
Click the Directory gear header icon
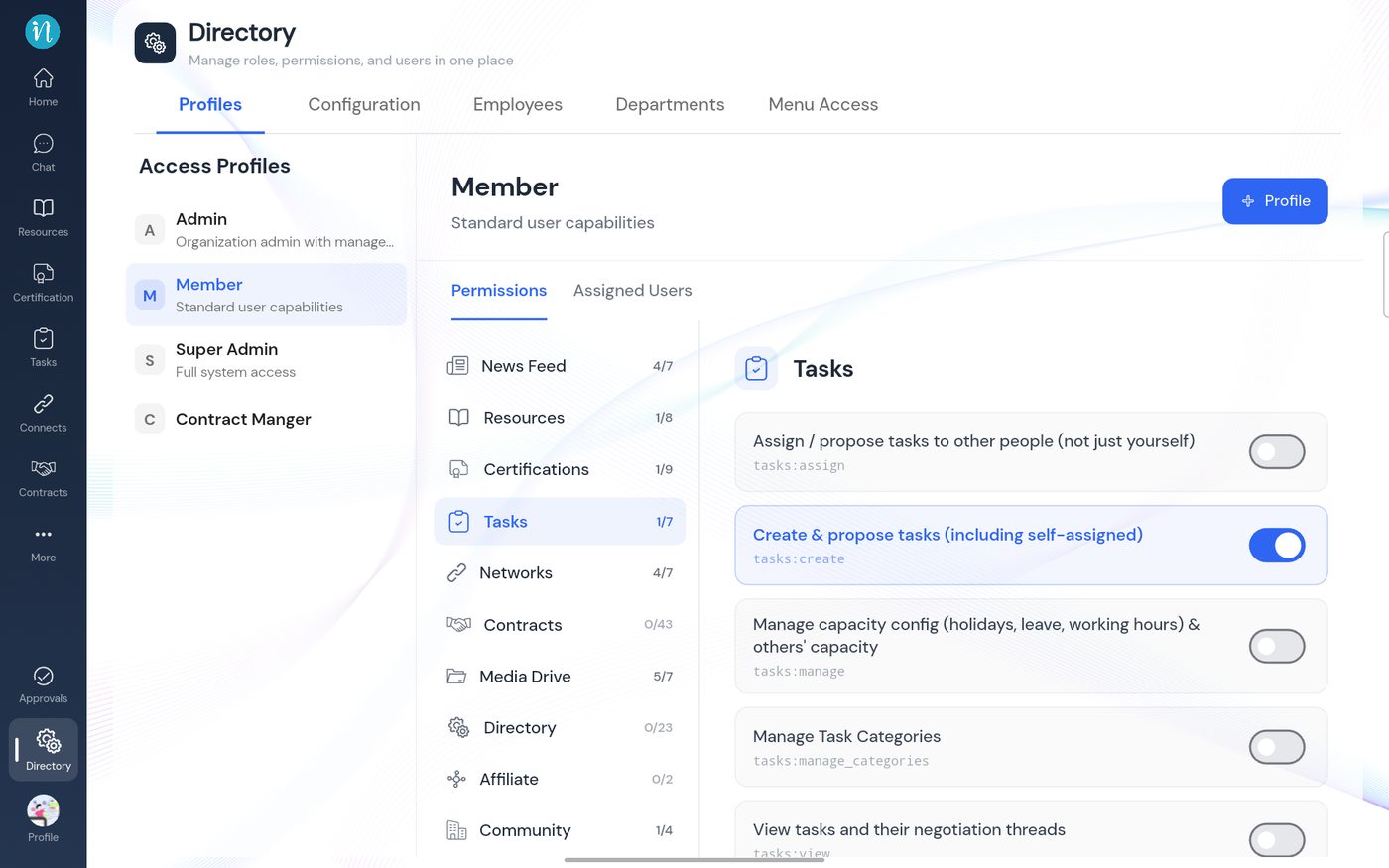point(155,43)
